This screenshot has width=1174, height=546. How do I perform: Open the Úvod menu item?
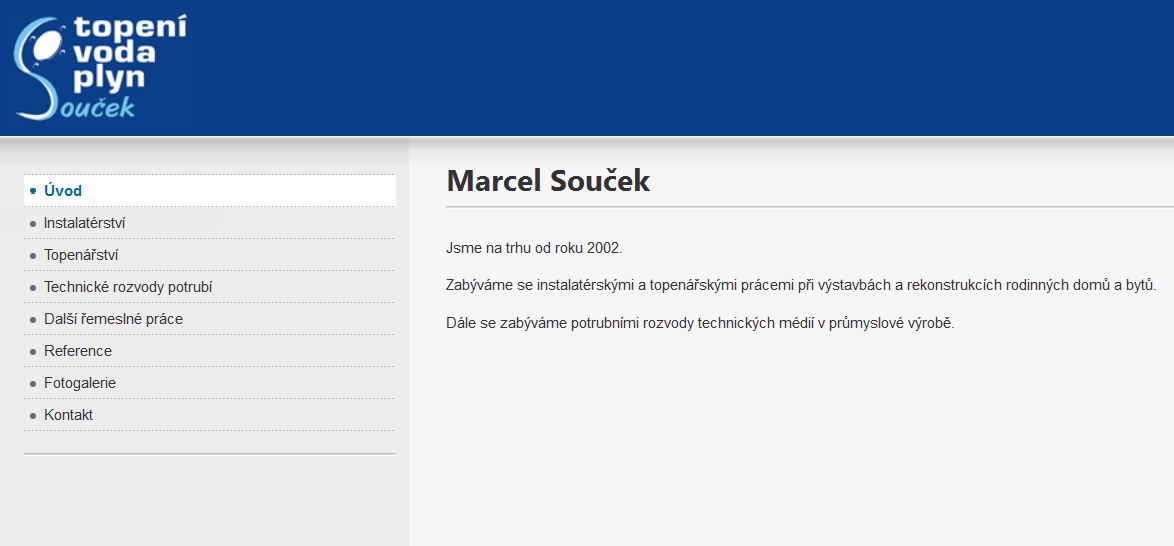[x=210, y=191]
